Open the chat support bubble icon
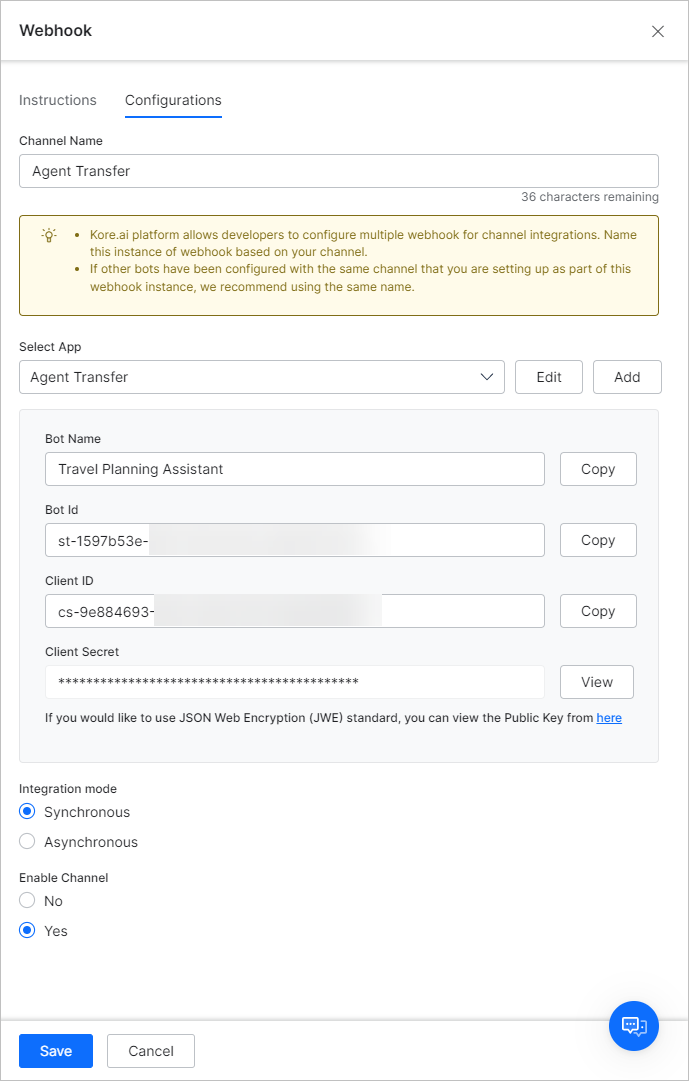Screen dimensions: 689x1081 (x=634, y=1026)
